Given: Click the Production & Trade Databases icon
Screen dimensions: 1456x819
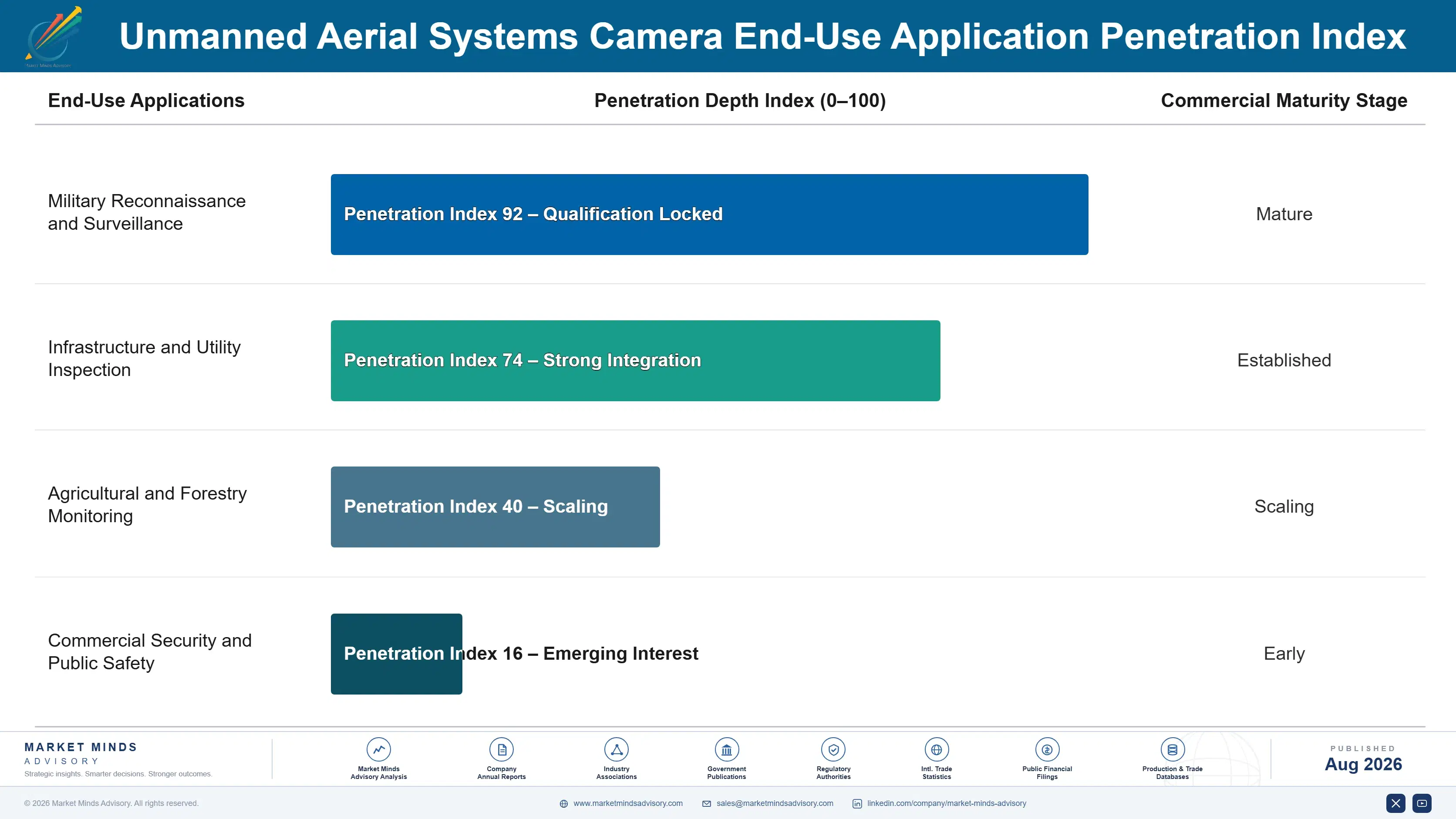Looking at the screenshot, I should 1172,749.
